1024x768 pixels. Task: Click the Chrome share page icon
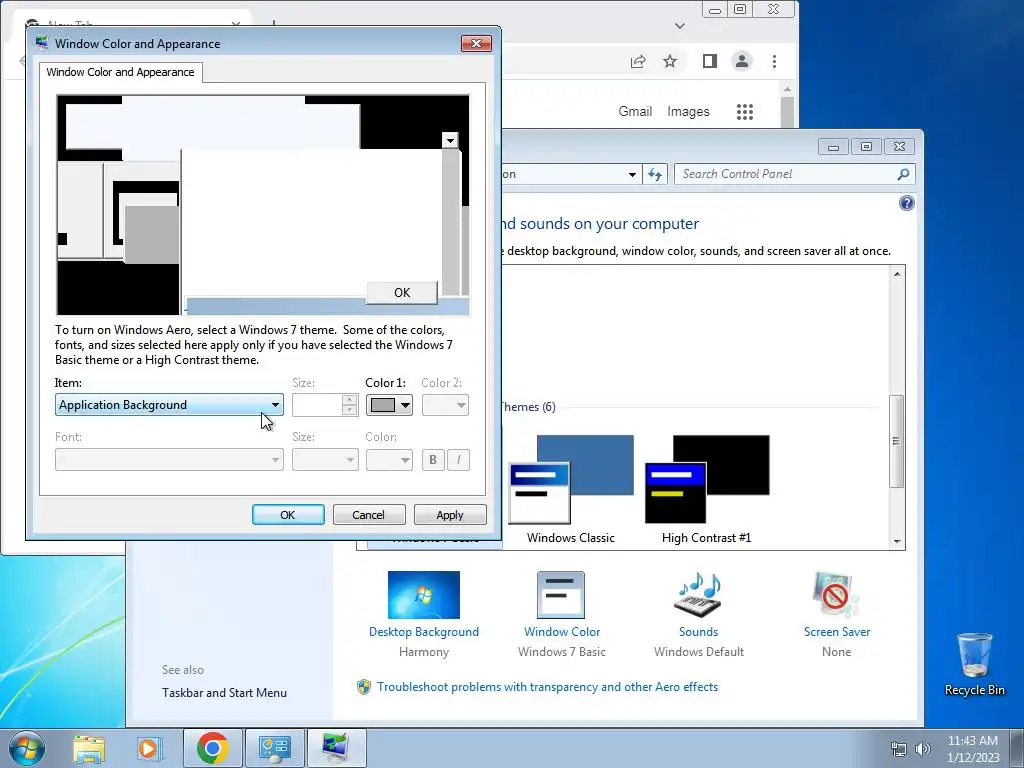[x=638, y=61]
